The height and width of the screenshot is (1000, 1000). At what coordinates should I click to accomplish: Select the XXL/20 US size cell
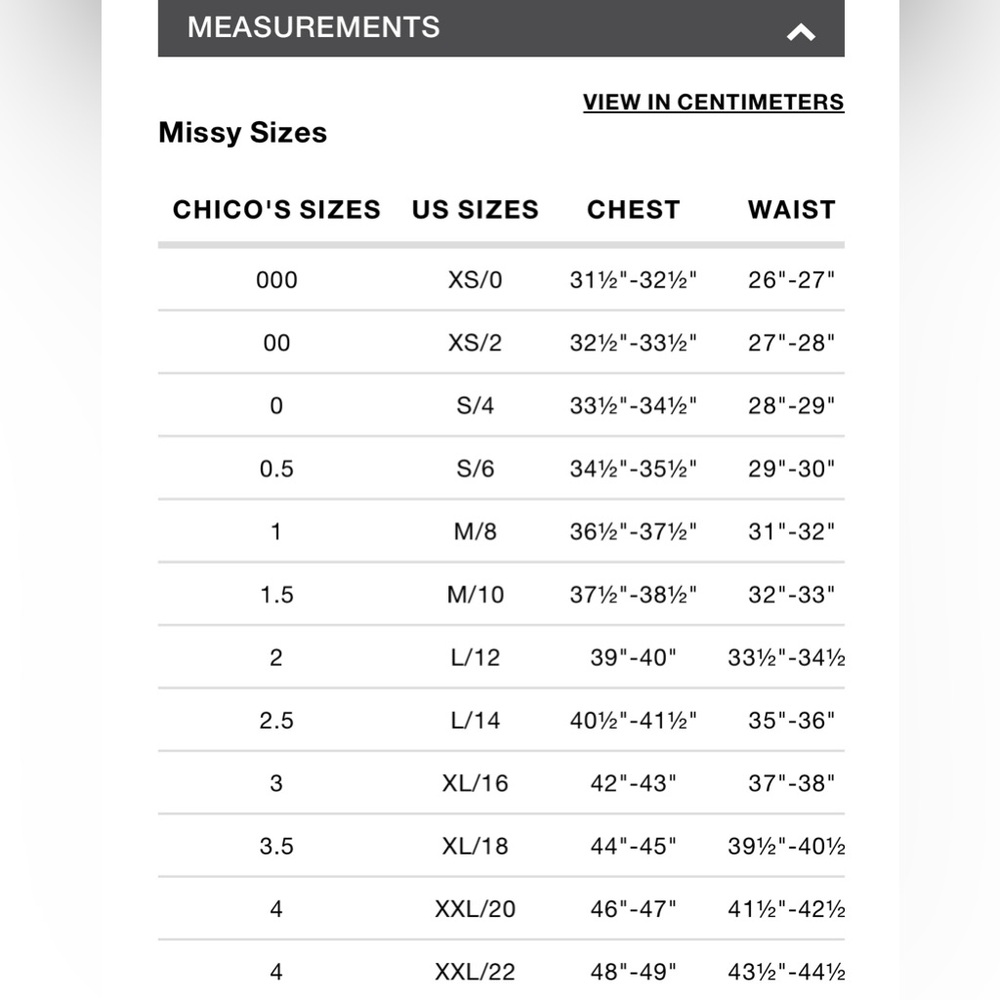475,909
